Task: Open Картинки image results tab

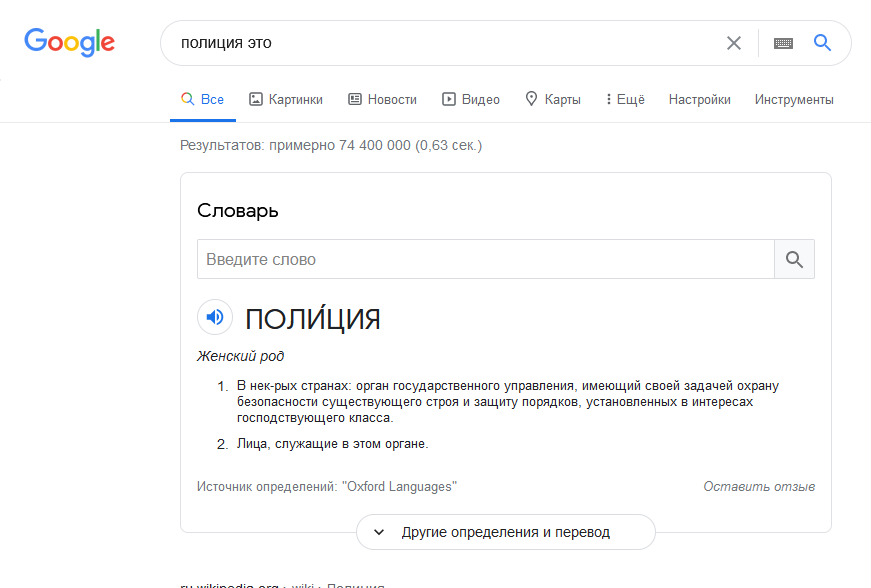Action: pos(285,99)
